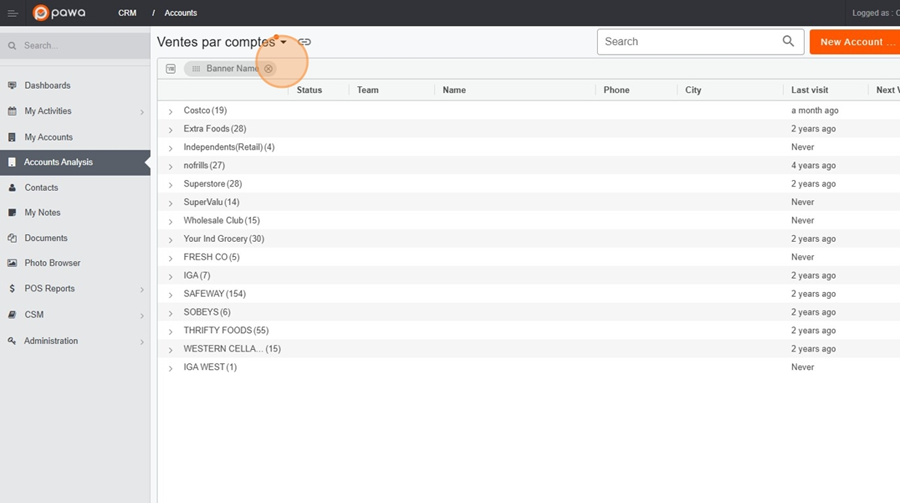Click the pawa logo

[59, 13]
